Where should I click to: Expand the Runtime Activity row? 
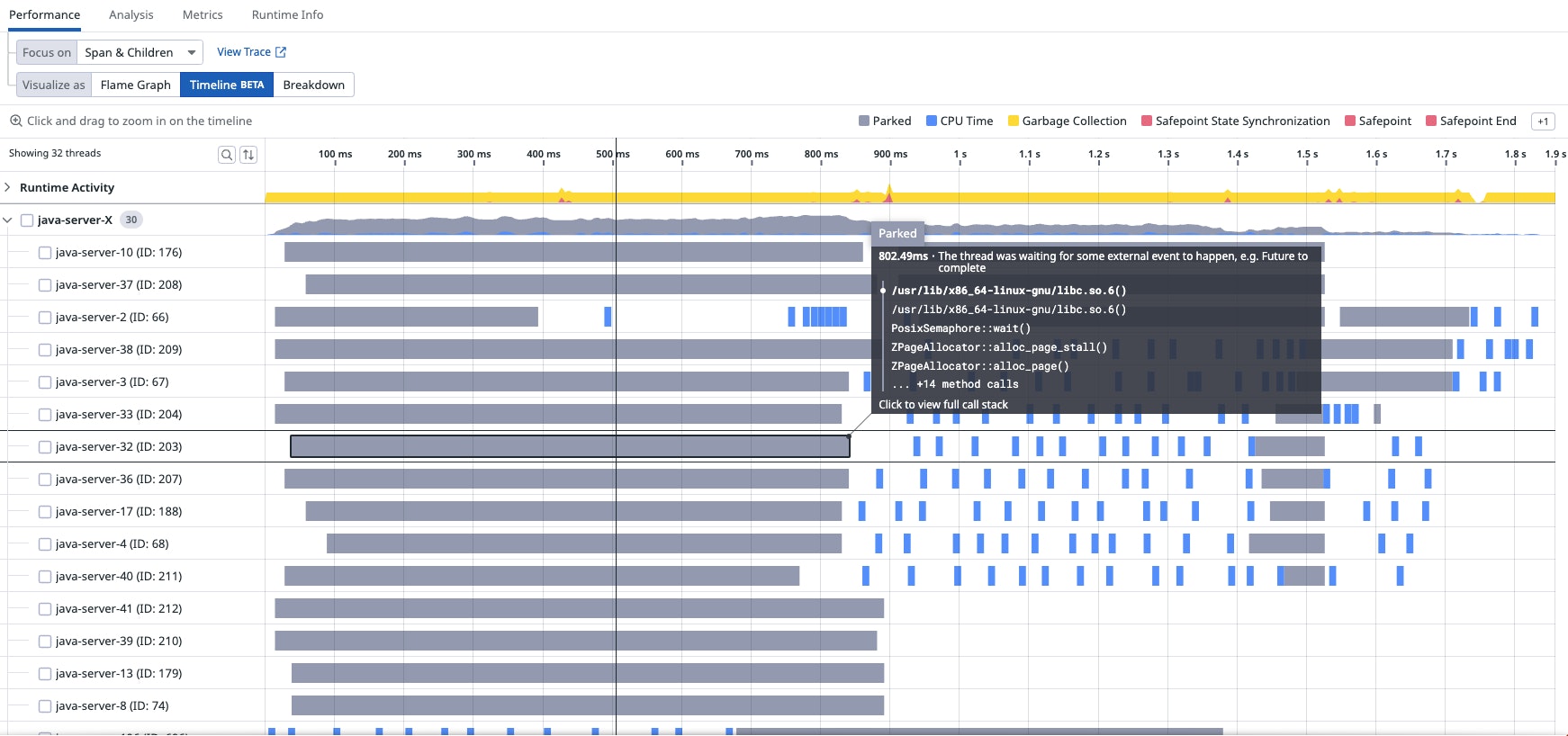(7, 187)
